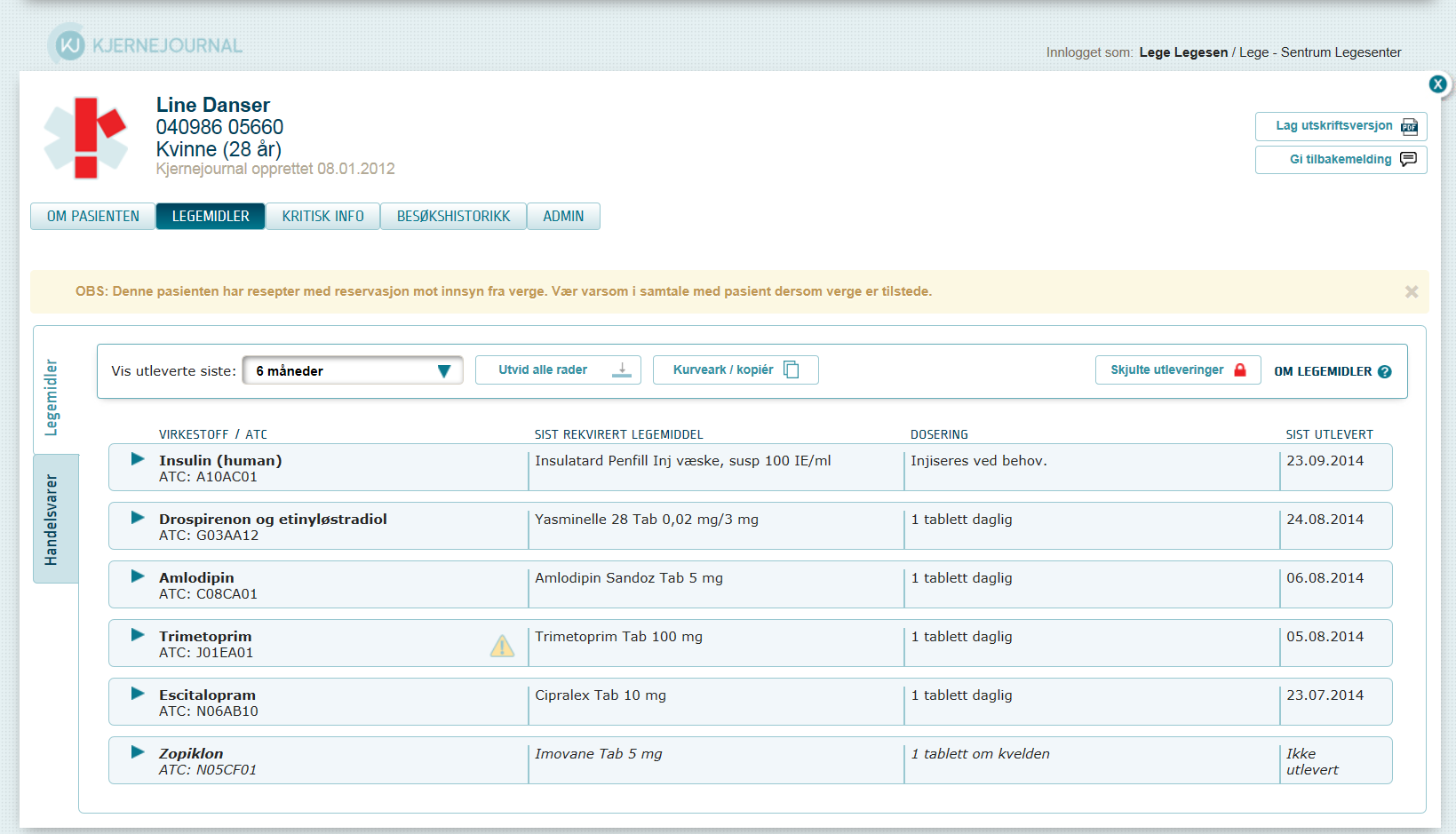This screenshot has height=834, width=1456.
Task: Open the OM LEGEMIDLER help question mark
Action: tap(1384, 372)
